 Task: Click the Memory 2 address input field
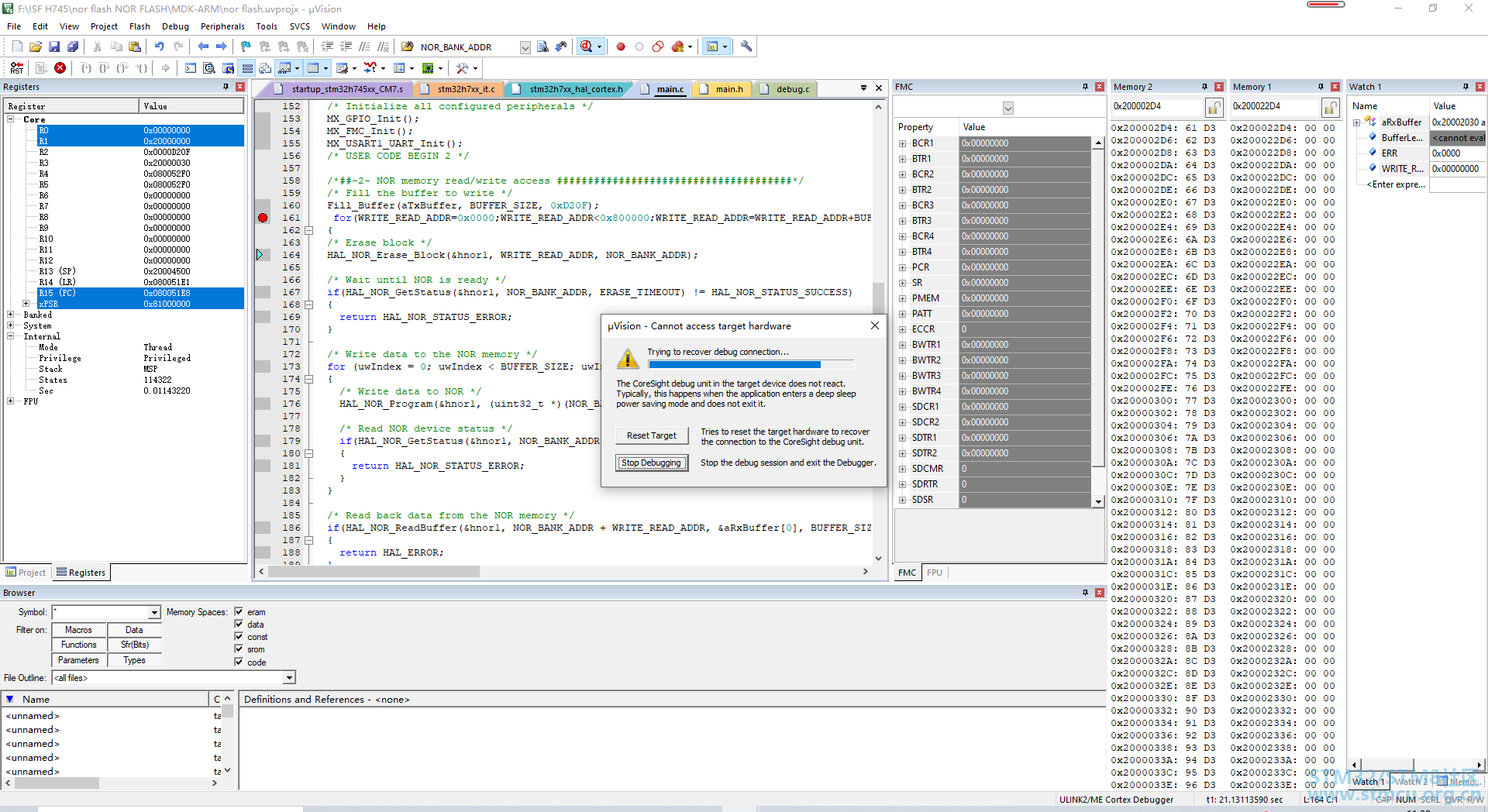1157,106
